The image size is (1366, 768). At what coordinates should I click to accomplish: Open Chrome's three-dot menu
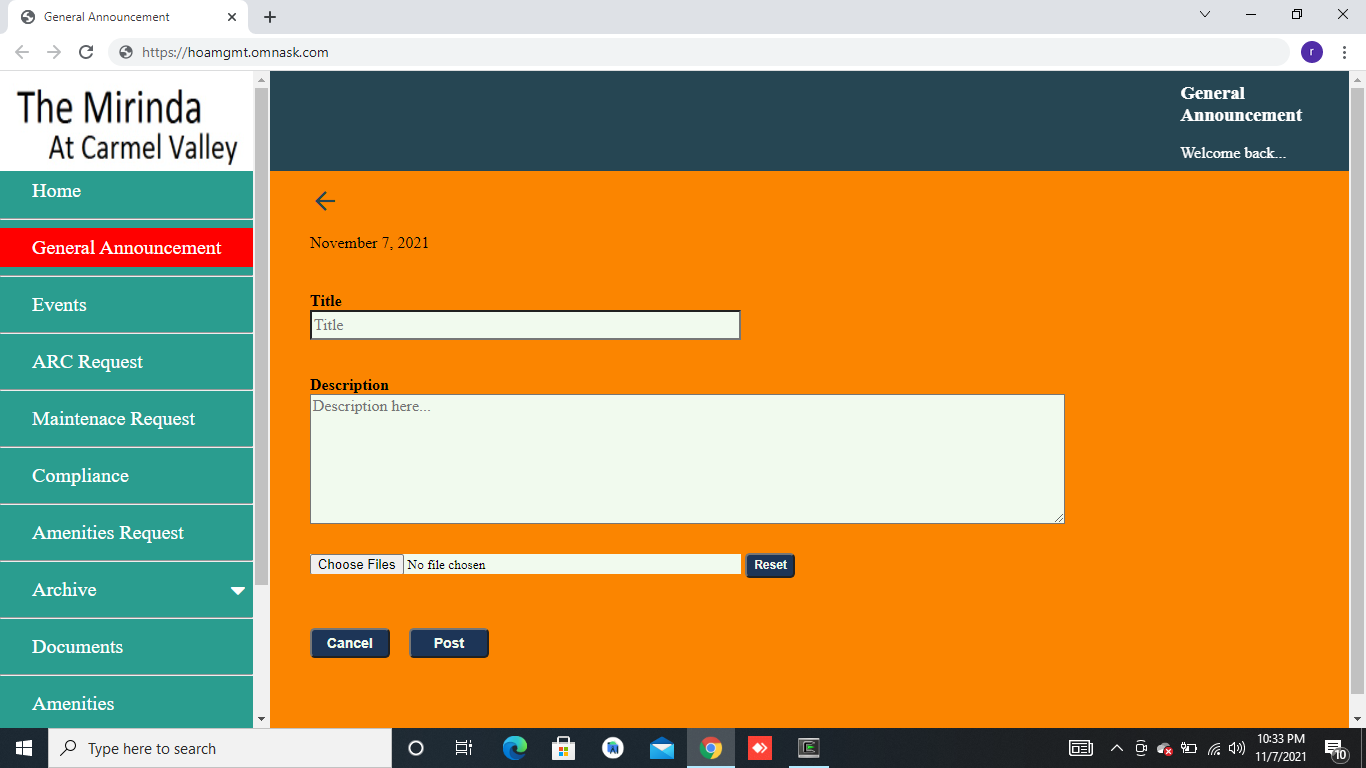coord(1344,52)
